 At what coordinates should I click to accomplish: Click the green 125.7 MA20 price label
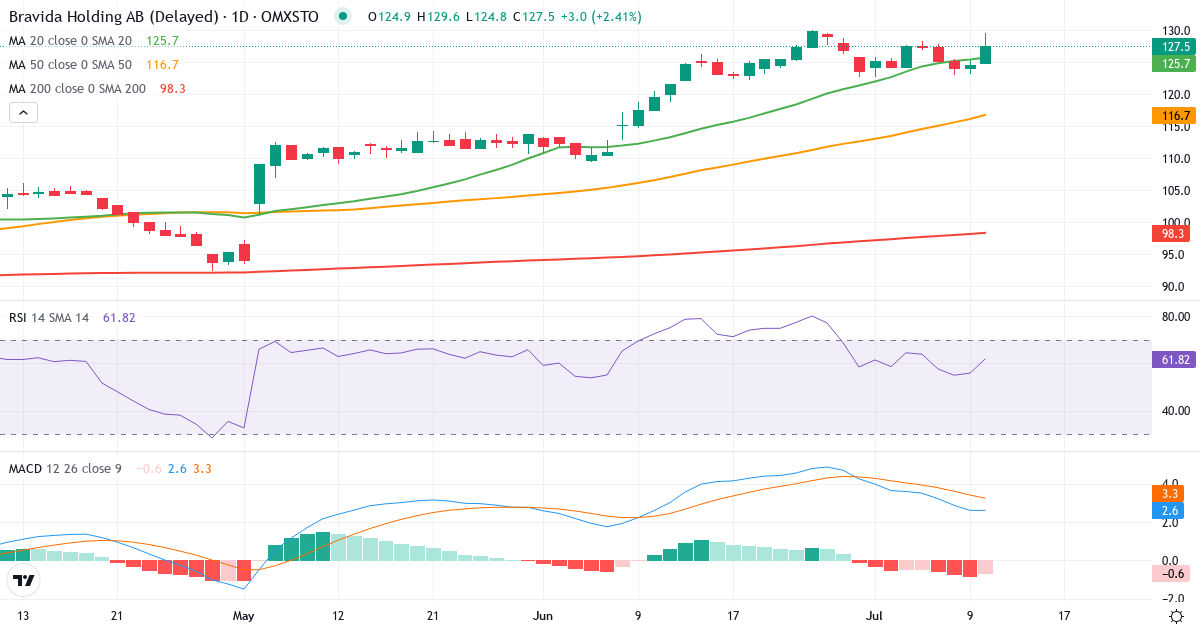(x=1172, y=63)
